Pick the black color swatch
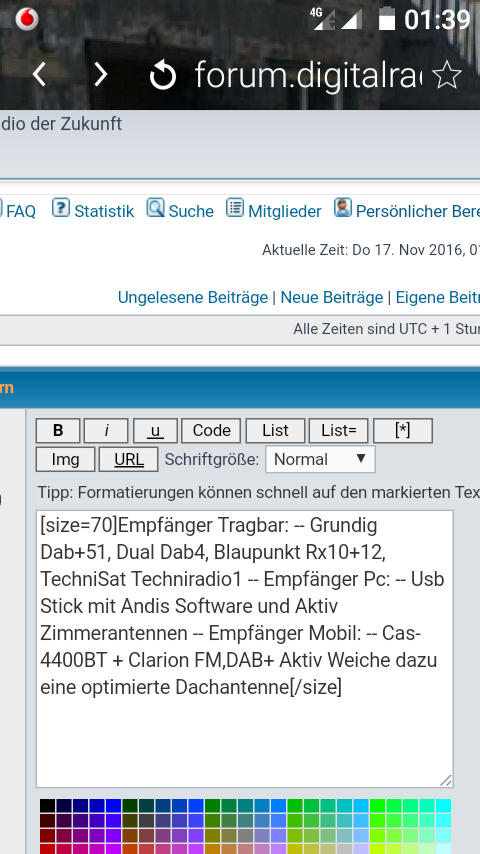480x854 pixels. pos(47,806)
